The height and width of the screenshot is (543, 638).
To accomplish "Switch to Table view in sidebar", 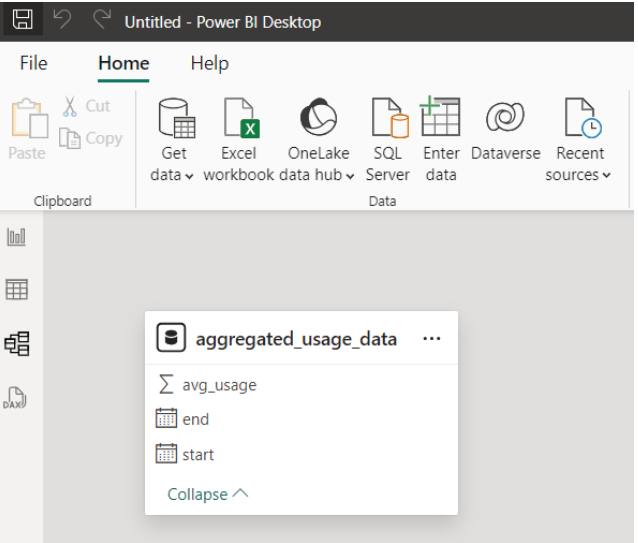I will tap(17, 290).
